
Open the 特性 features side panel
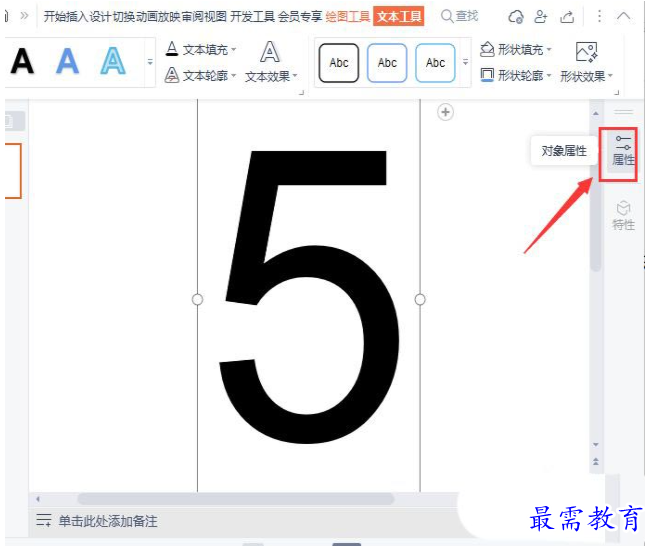(x=623, y=216)
